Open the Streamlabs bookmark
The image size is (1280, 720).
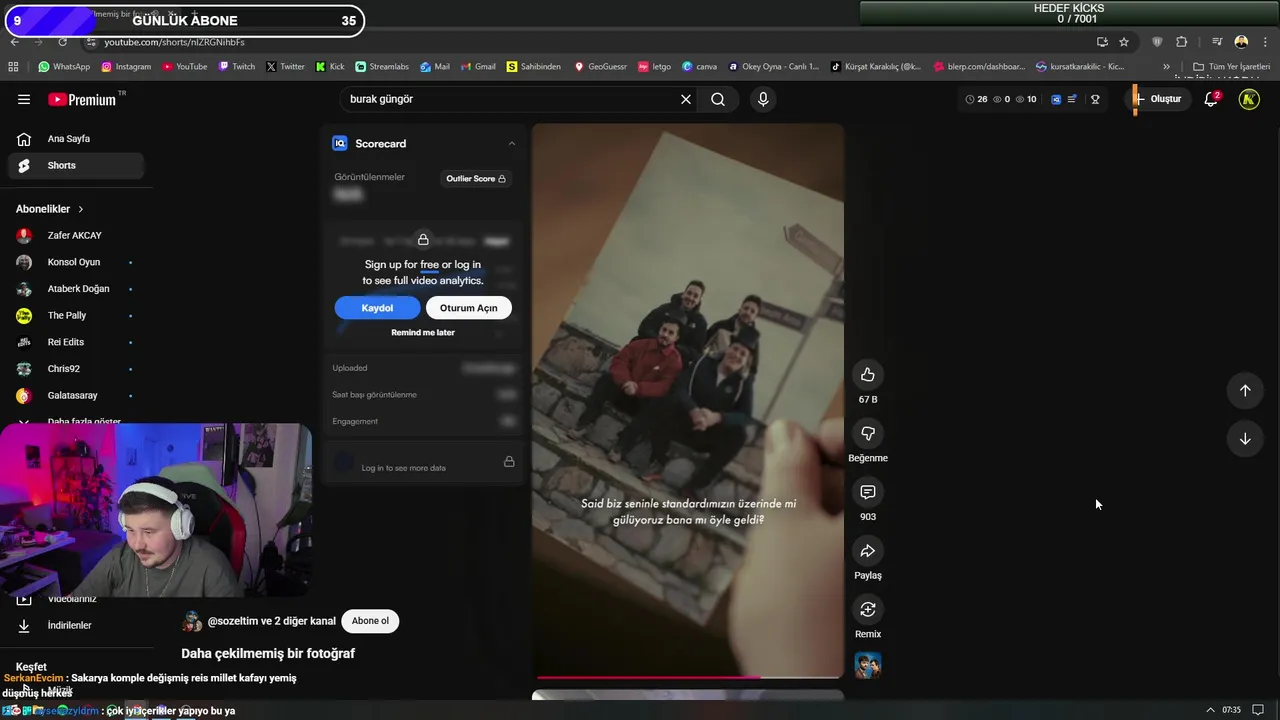[x=382, y=67]
